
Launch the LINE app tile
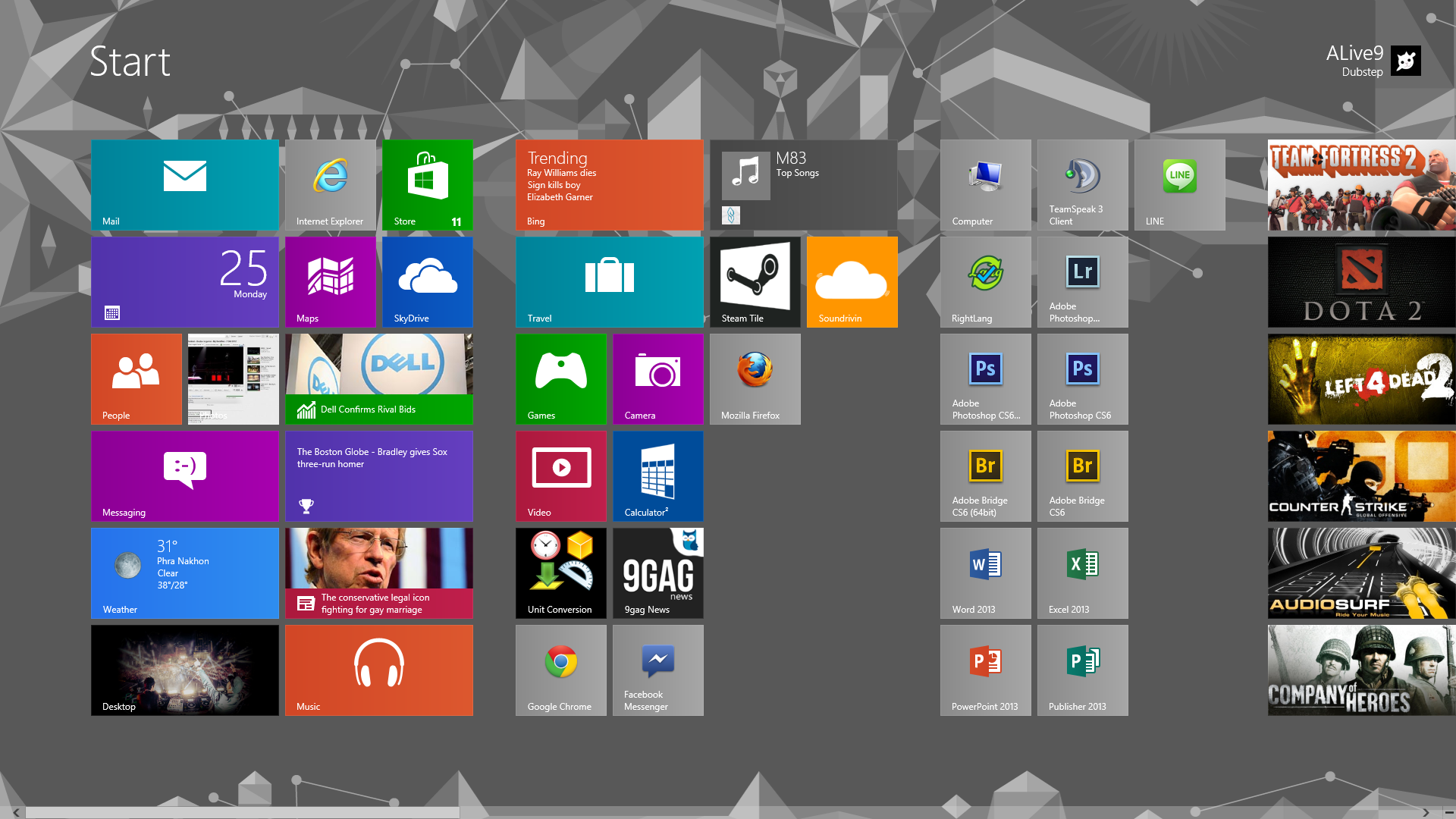1179,184
